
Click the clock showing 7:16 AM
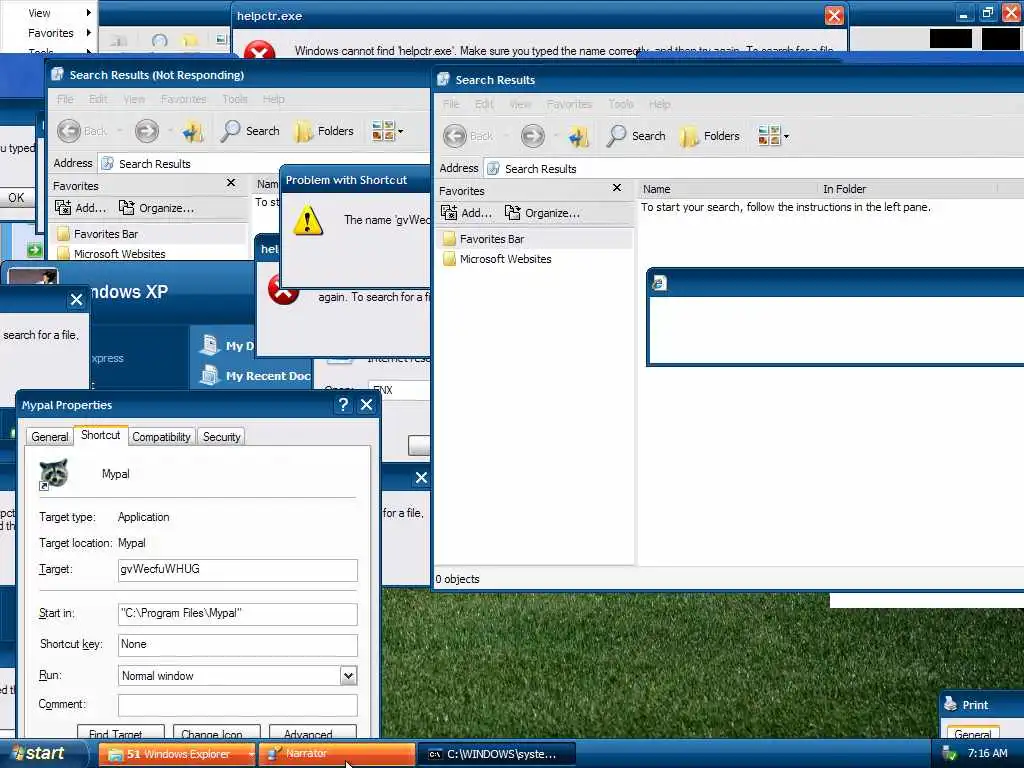pyautogui.click(x=987, y=754)
